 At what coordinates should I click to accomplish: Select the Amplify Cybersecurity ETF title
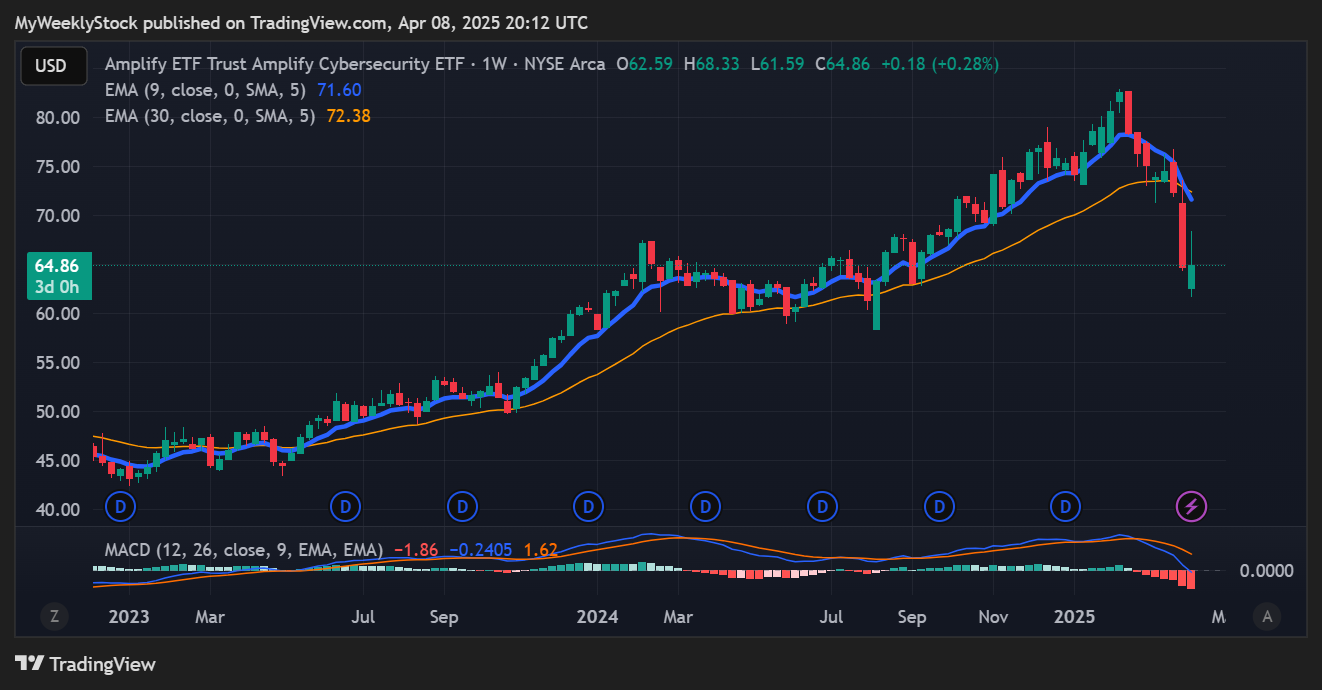(355, 64)
